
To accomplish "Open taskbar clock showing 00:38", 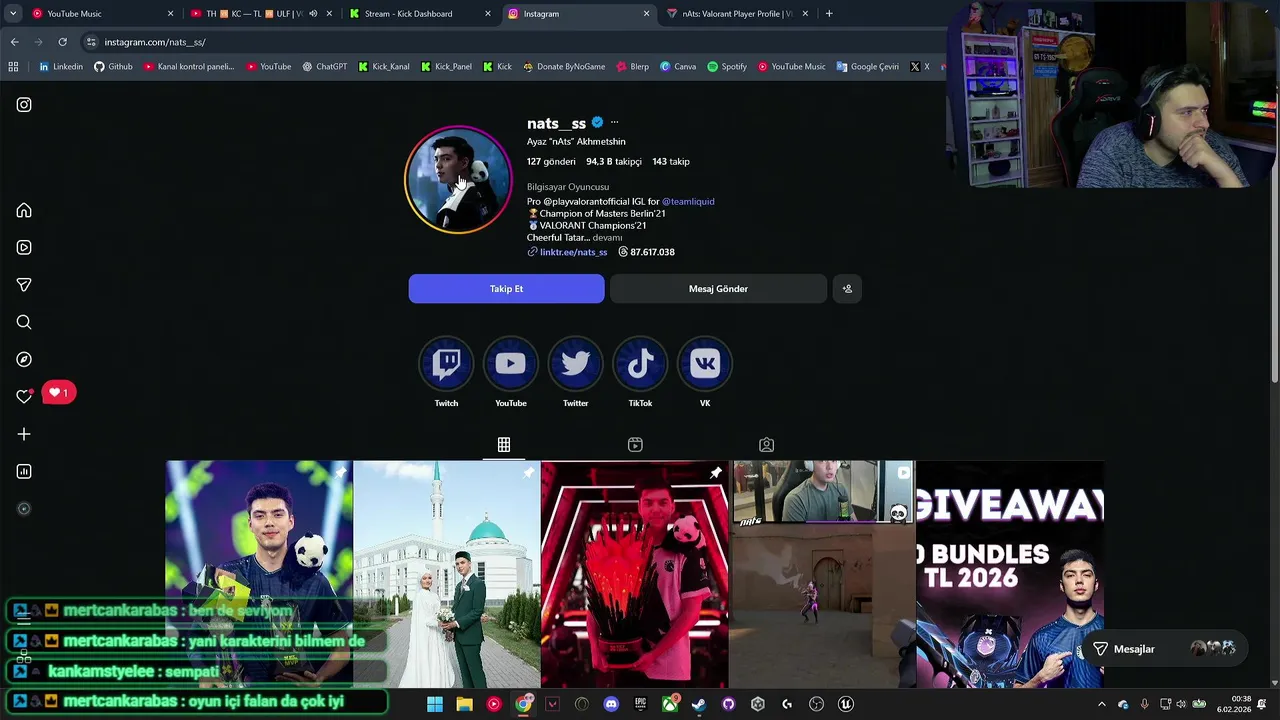I will [1236, 704].
